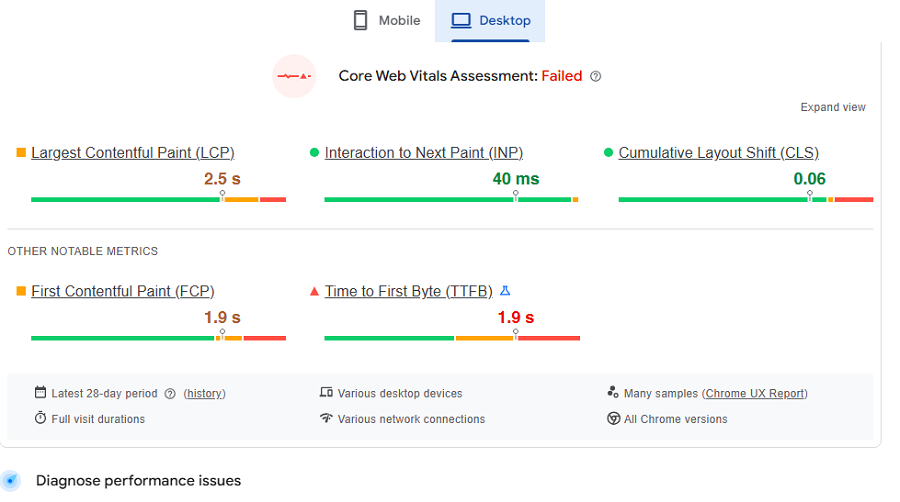Open Cumulative Layout Shift (CLS) link

[x=719, y=153]
